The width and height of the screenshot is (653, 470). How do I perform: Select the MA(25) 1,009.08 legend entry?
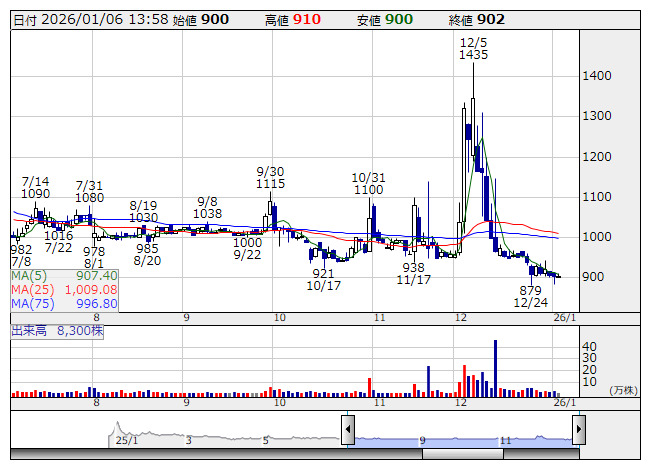pyautogui.click(x=65, y=289)
